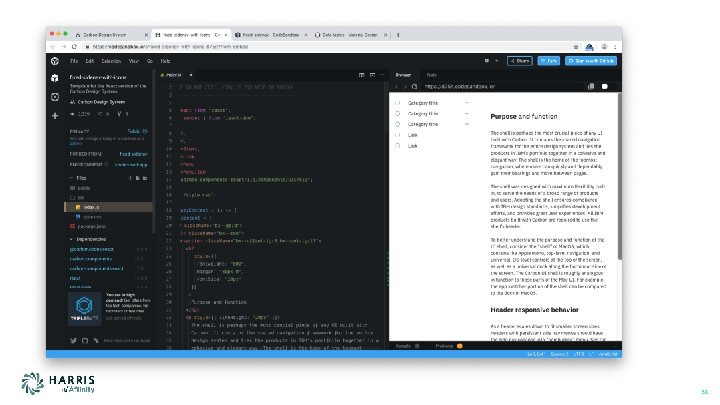Screen dimensions: 720x405
Task: Open the Go menu
Action: (150, 61)
